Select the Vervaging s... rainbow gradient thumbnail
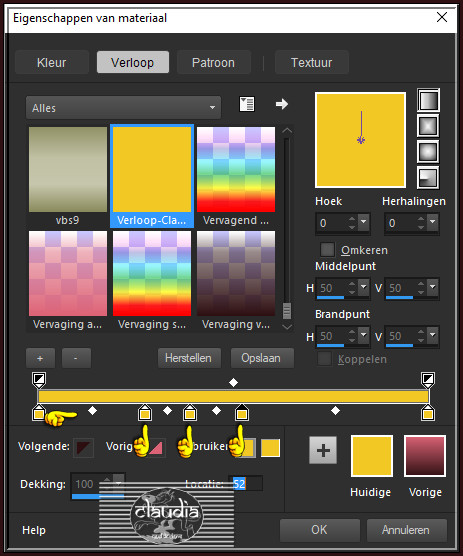 [x=152, y=273]
